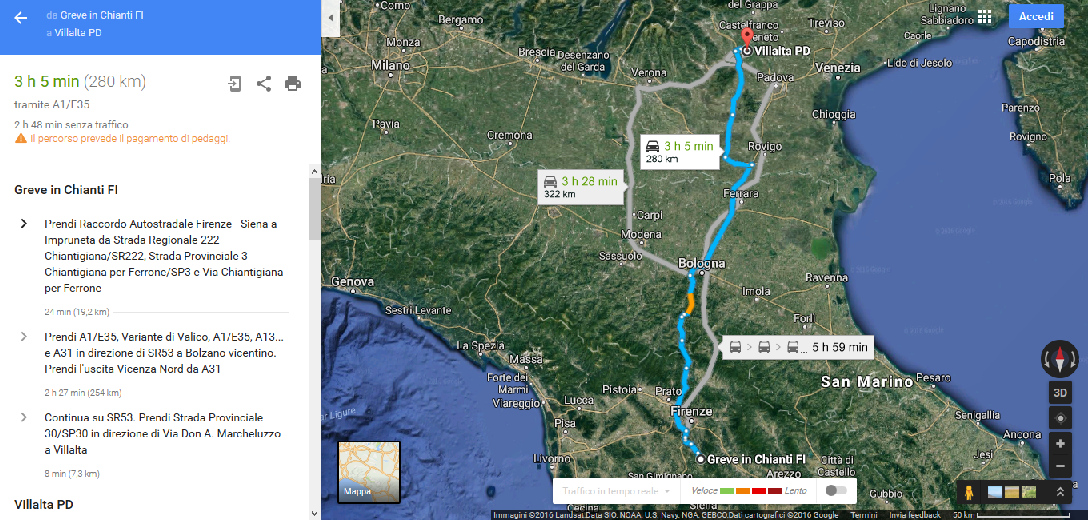Select the 3 h 28 min alternate route
Image resolution: width=1089 pixels, height=520 pixels.
(579, 186)
